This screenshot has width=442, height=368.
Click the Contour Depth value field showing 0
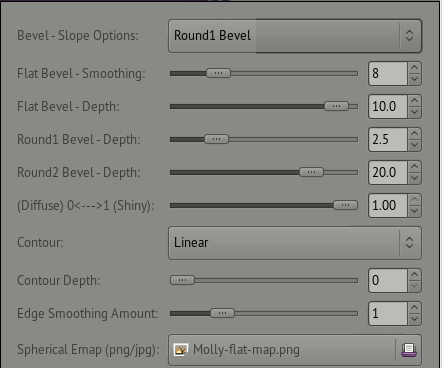388,280
